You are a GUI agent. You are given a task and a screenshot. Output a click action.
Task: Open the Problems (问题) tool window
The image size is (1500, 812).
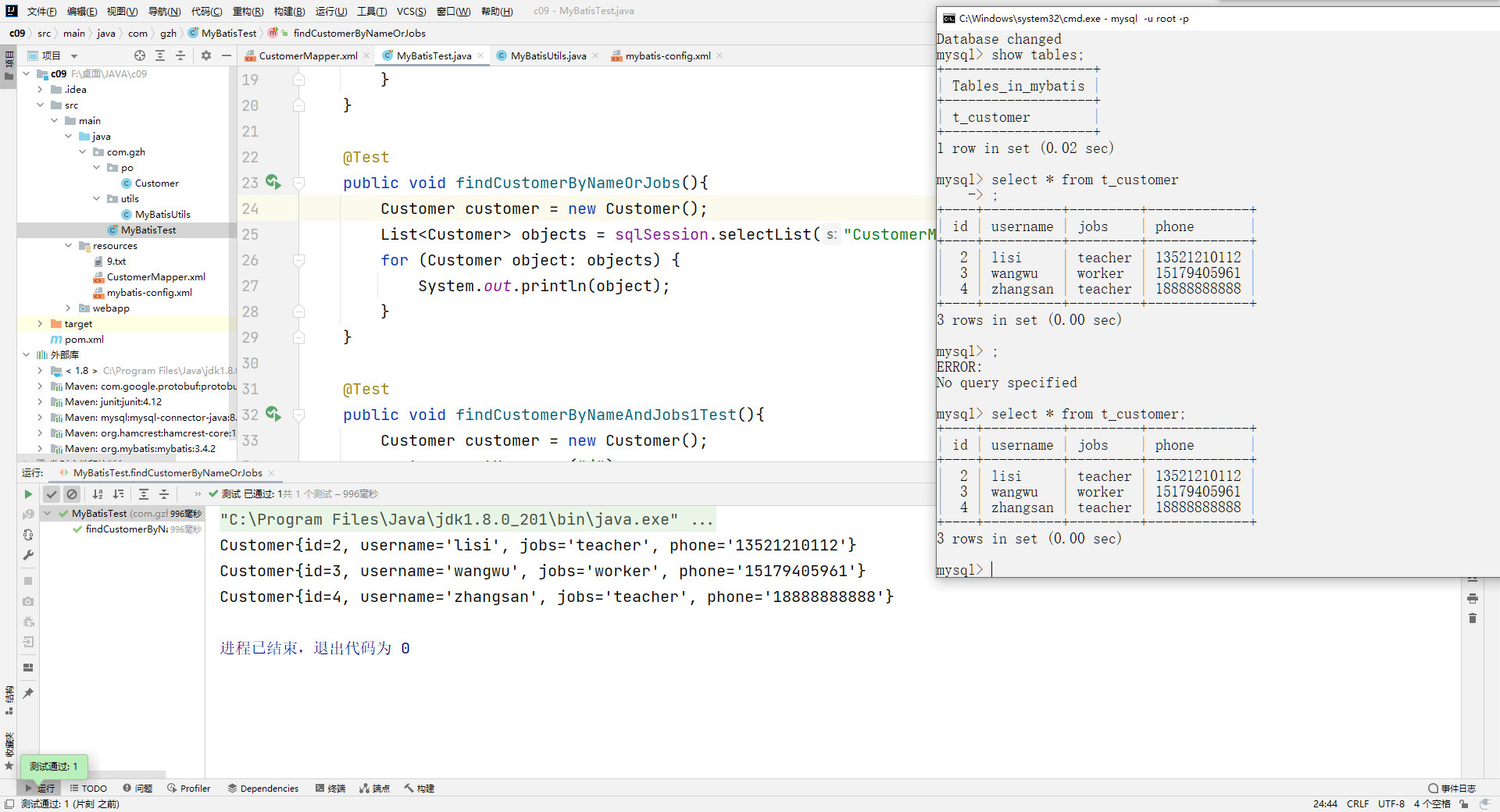(x=137, y=789)
